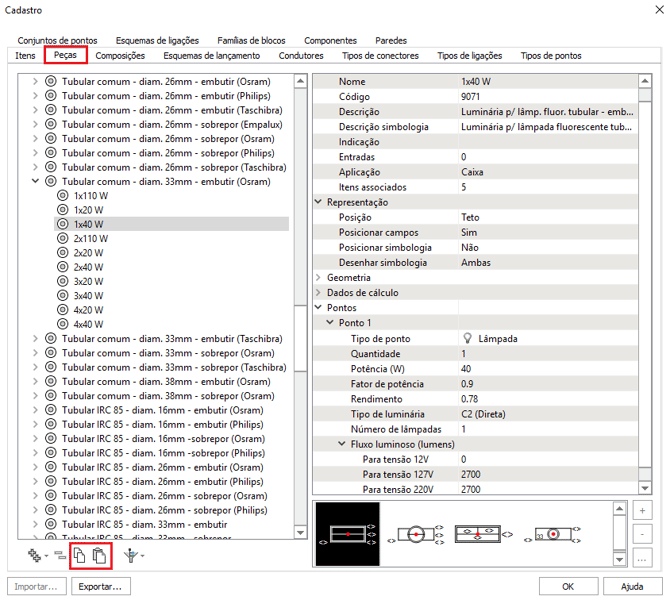This screenshot has height=600, width=670.
Task: Click the ellipsis button beside the symbol thumbnails
Action: click(641, 559)
